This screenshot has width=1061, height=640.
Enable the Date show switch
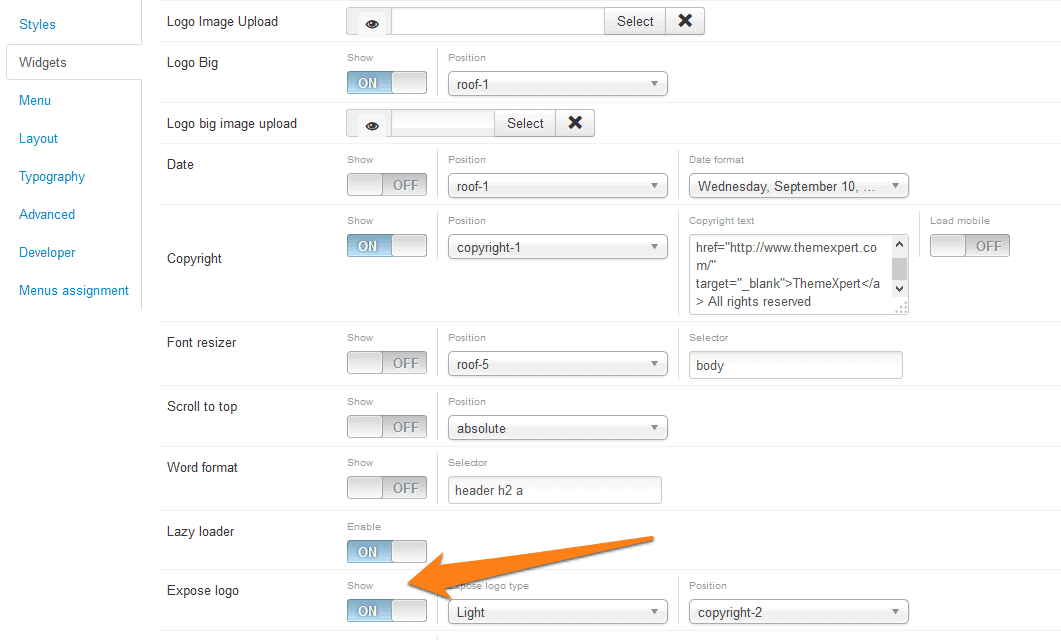click(387, 186)
